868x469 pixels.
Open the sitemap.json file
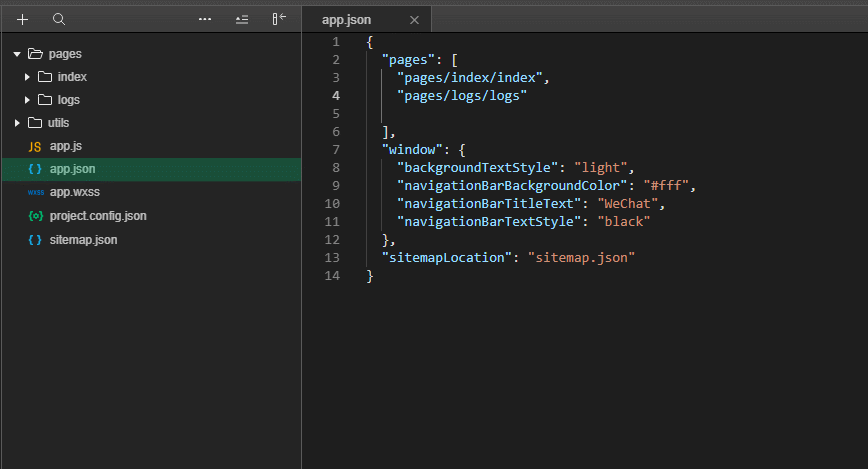point(83,240)
